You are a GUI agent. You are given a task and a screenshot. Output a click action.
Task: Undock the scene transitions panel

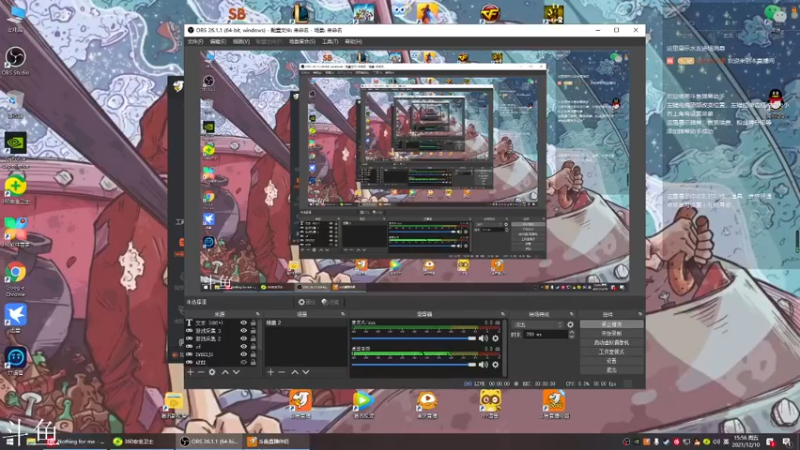point(571,314)
